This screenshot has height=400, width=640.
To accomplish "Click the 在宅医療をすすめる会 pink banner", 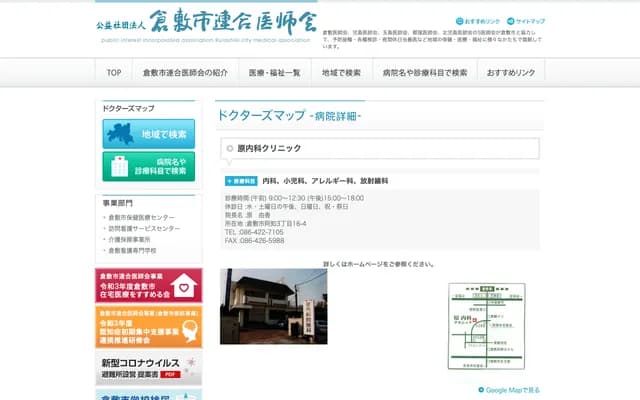I will point(149,285).
